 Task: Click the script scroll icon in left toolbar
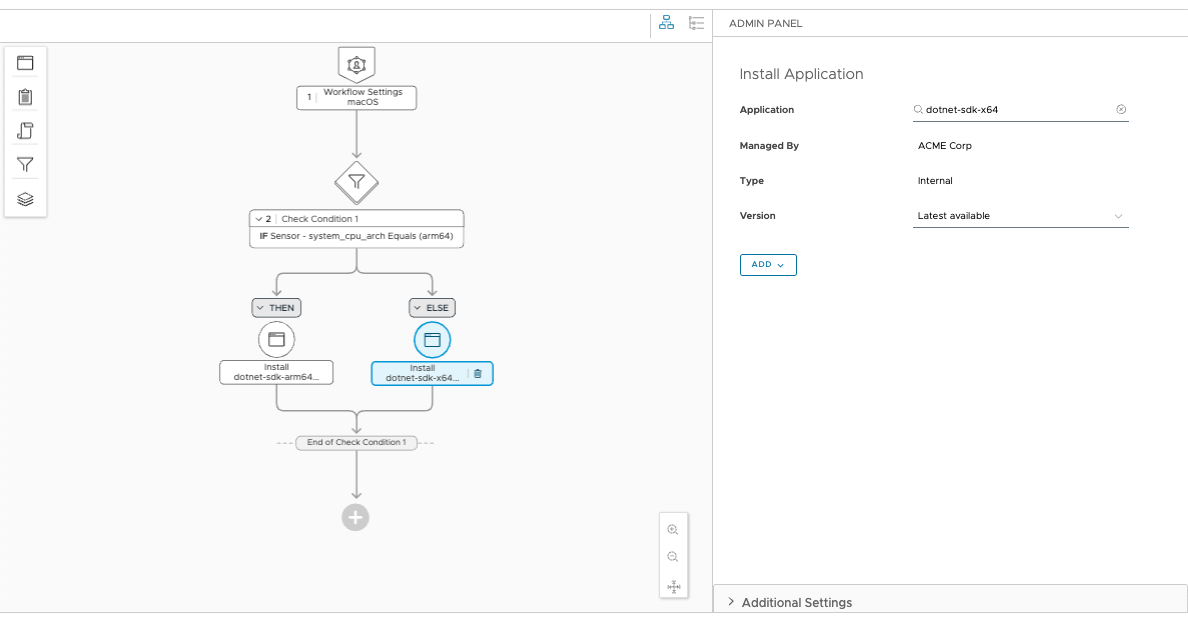26,131
